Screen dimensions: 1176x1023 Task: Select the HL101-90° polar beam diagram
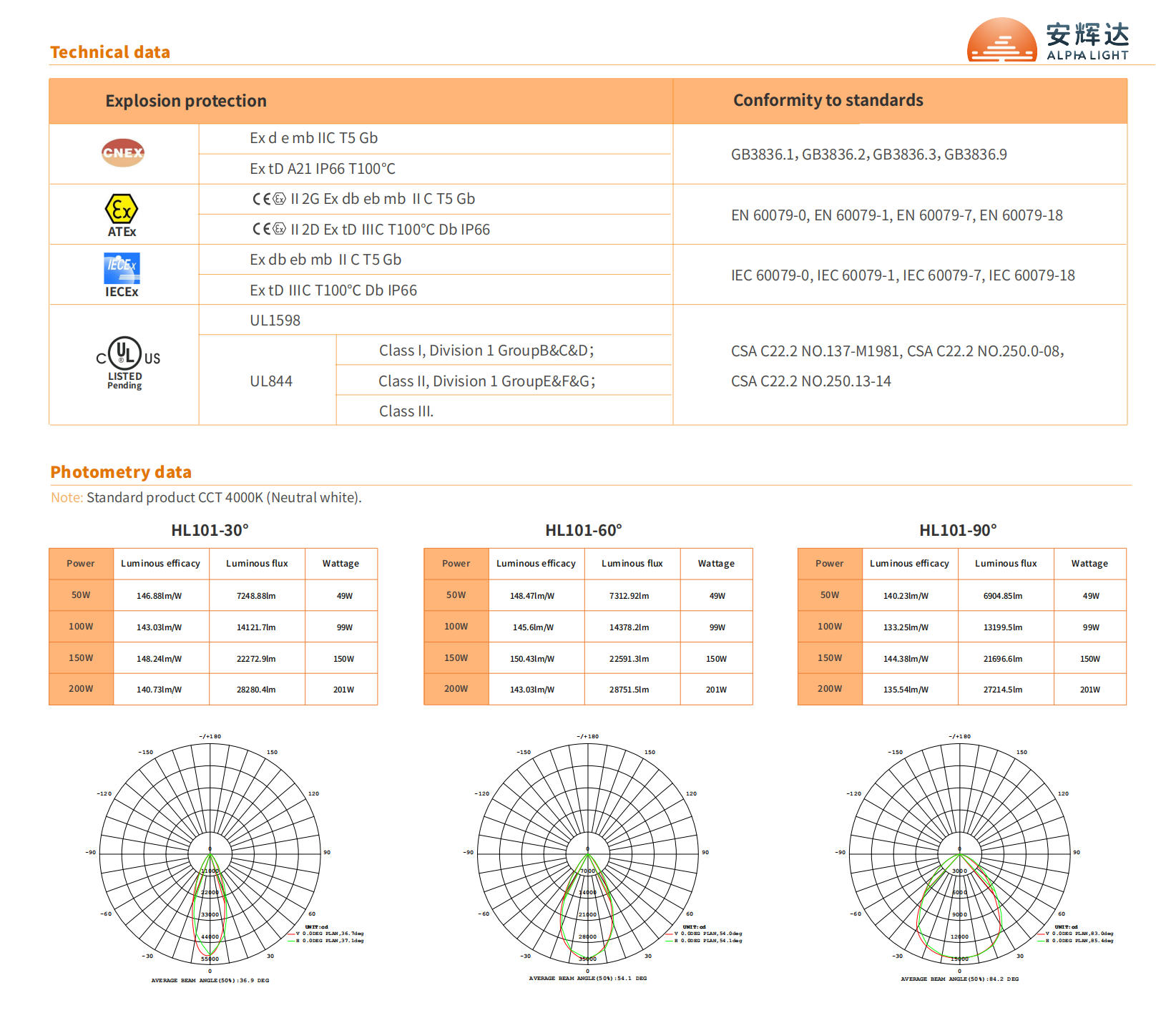click(x=959, y=853)
